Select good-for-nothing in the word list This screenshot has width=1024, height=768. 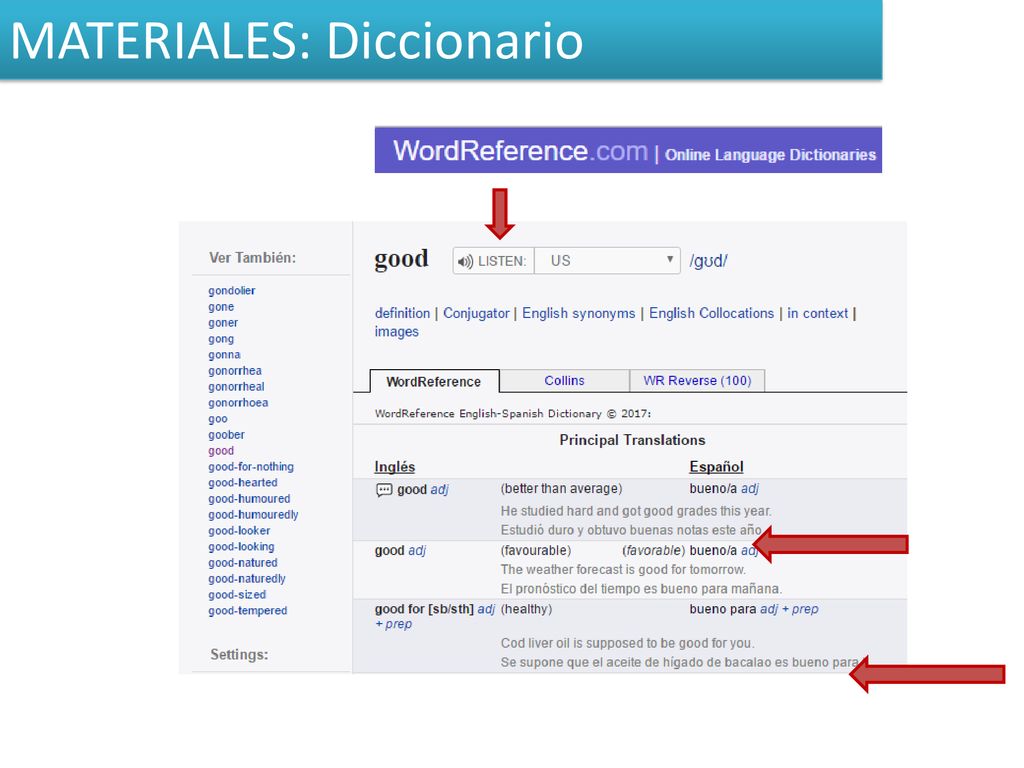click(x=251, y=467)
